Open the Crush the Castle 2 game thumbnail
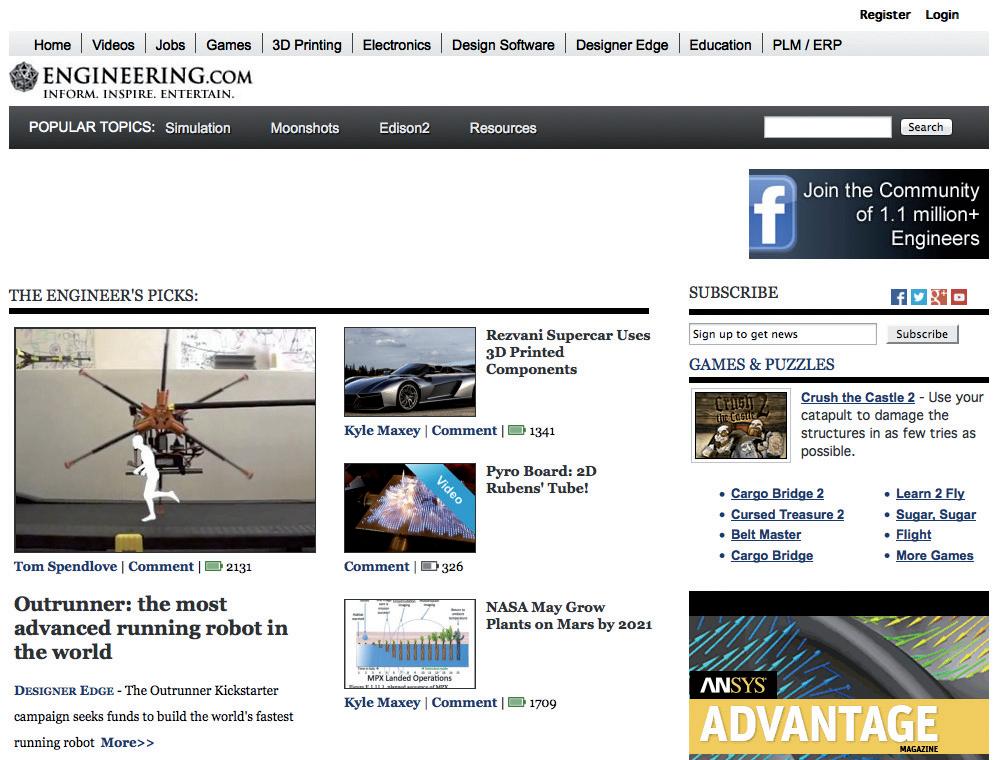This screenshot has width=993, height=760. [741, 425]
